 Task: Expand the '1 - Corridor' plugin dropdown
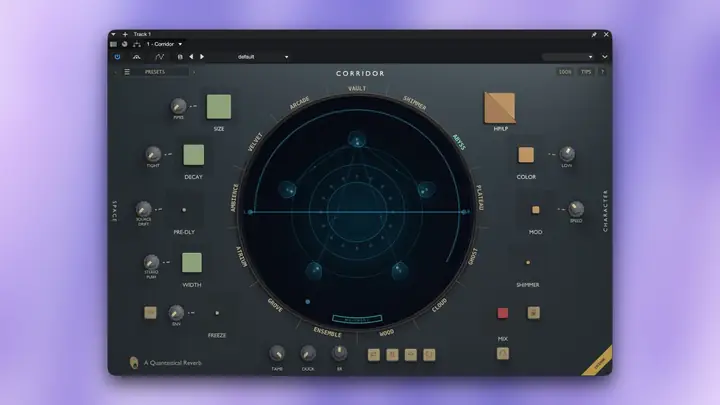[x=164, y=44]
